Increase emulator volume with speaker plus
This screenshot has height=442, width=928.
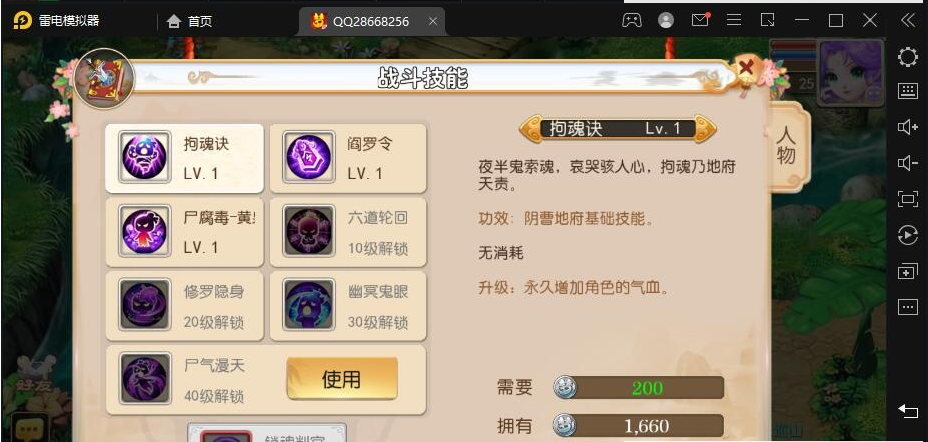907,127
